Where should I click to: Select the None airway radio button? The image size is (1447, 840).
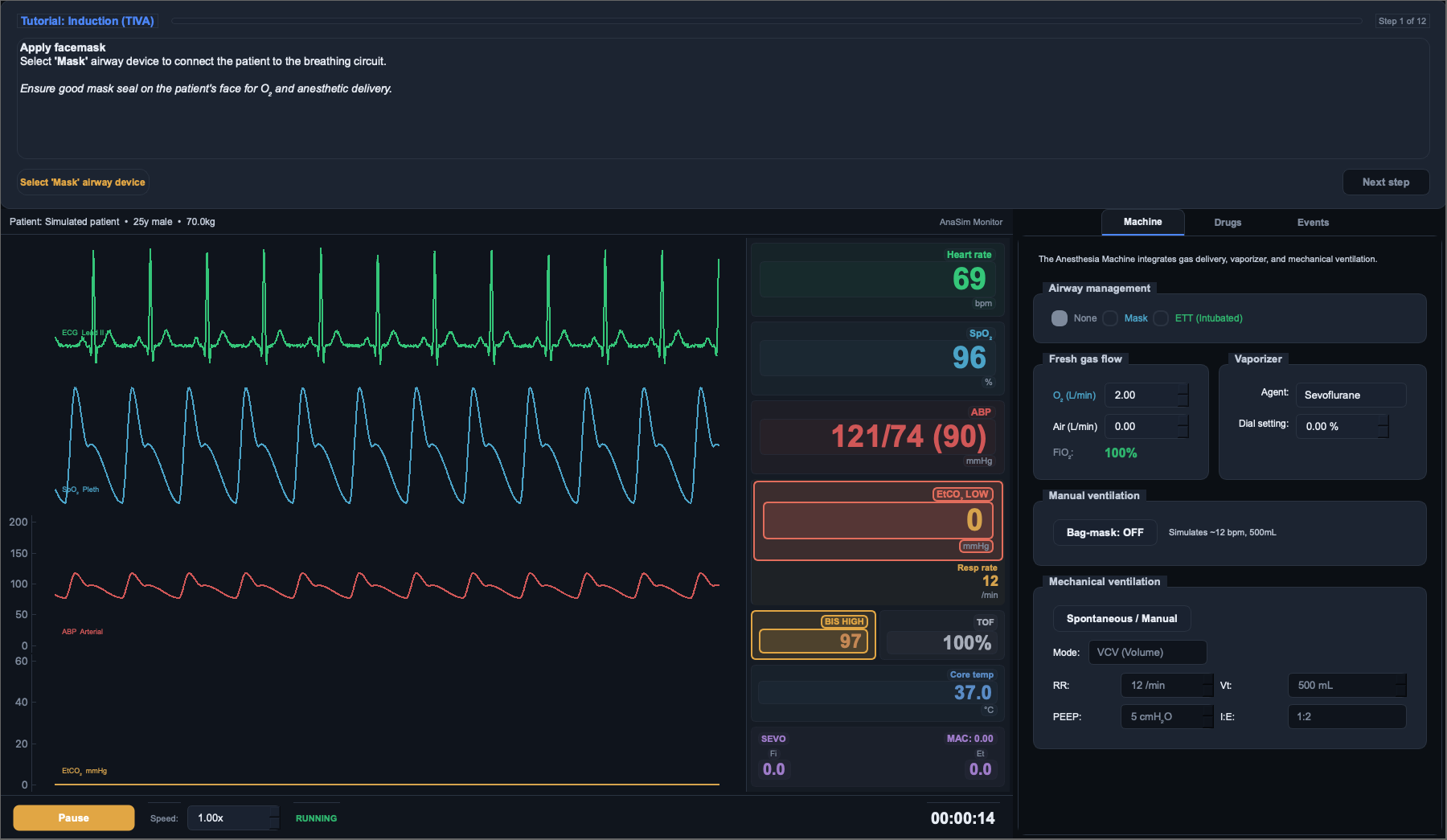tap(1060, 318)
